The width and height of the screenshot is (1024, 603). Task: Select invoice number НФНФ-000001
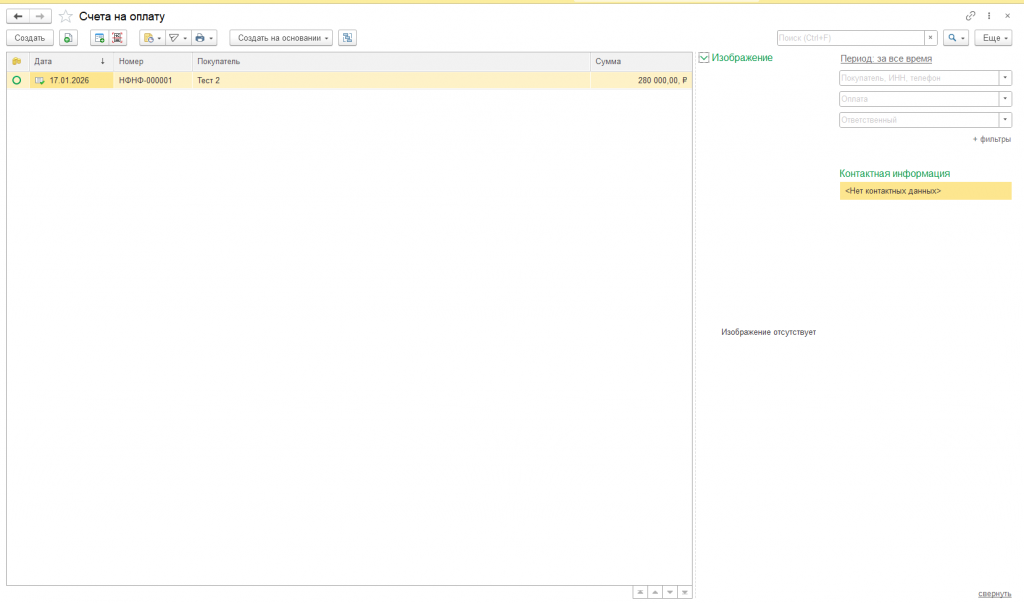tap(152, 80)
